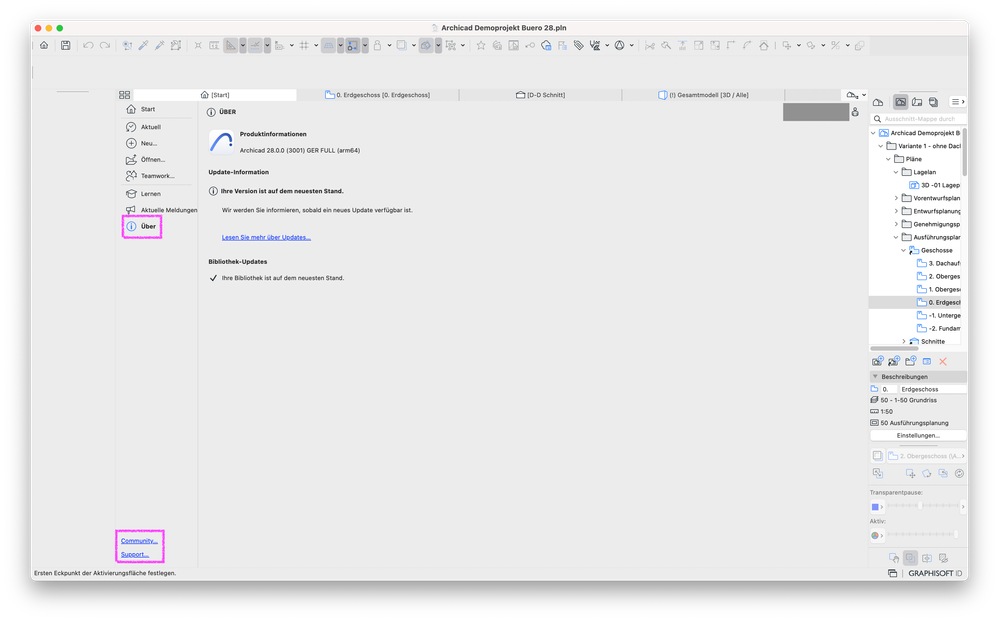Collapse the Variante 1 folder in navigator

[x=881, y=146]
